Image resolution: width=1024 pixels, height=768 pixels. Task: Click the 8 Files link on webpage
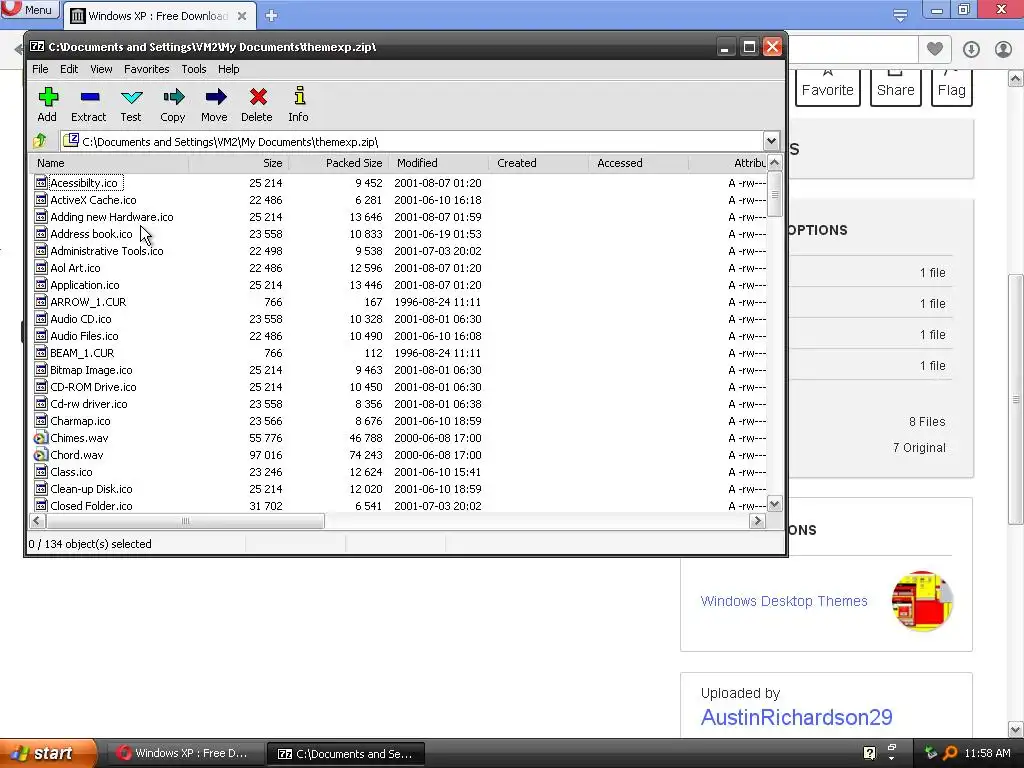(927, 422)
